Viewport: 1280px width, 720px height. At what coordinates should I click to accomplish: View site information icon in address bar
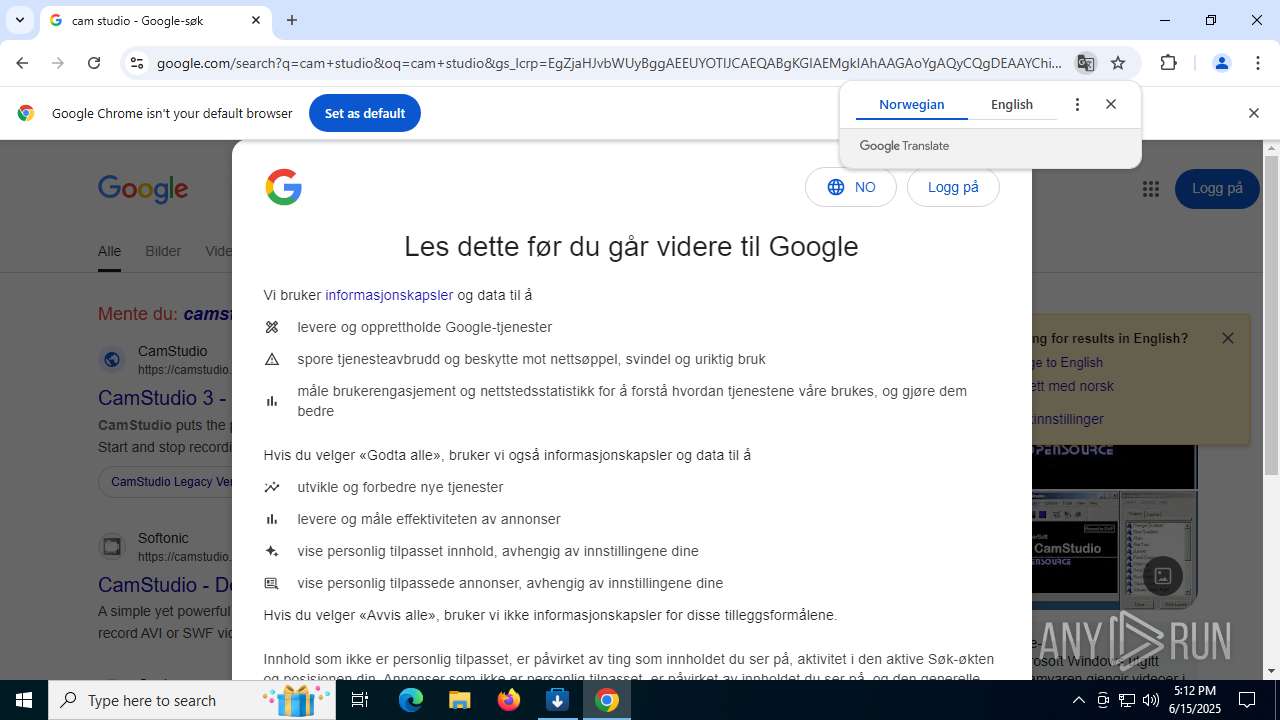click(137, 63)
